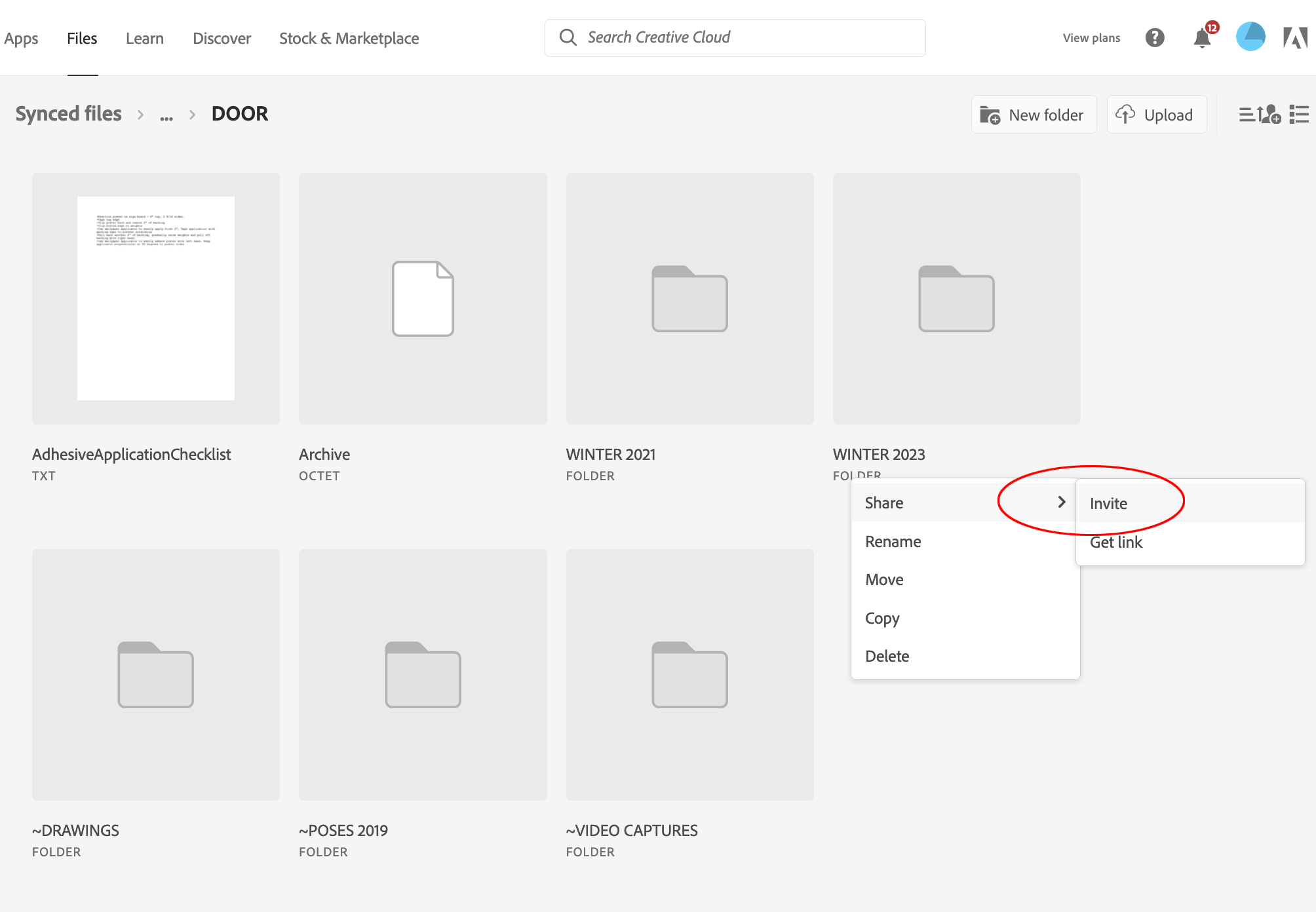Open the ~POSES 2019 folder thumbnail
The width and height of the screenshot is (1316, 912).
click(422, 674)
